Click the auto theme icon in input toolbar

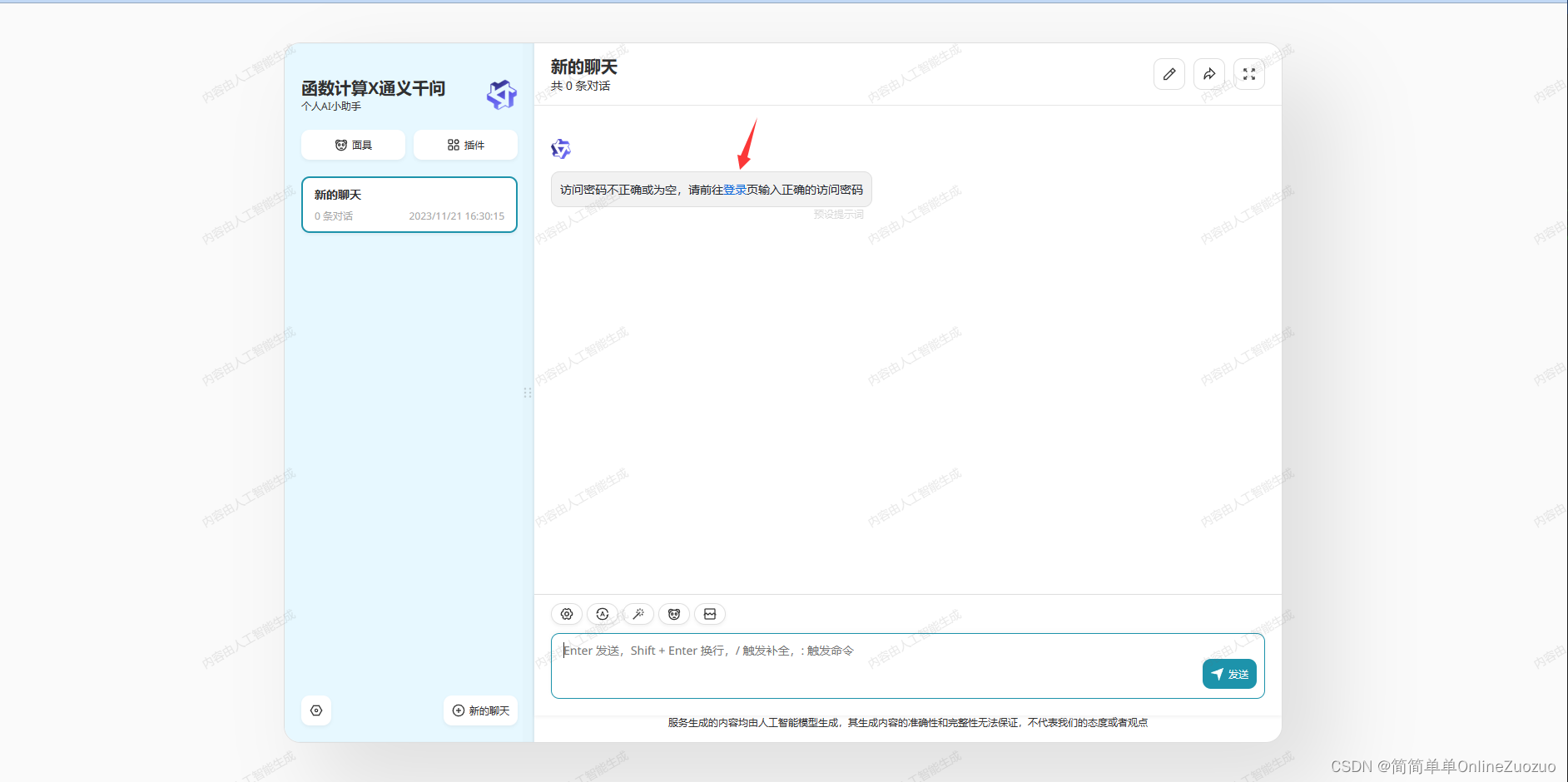click(603, 614)
